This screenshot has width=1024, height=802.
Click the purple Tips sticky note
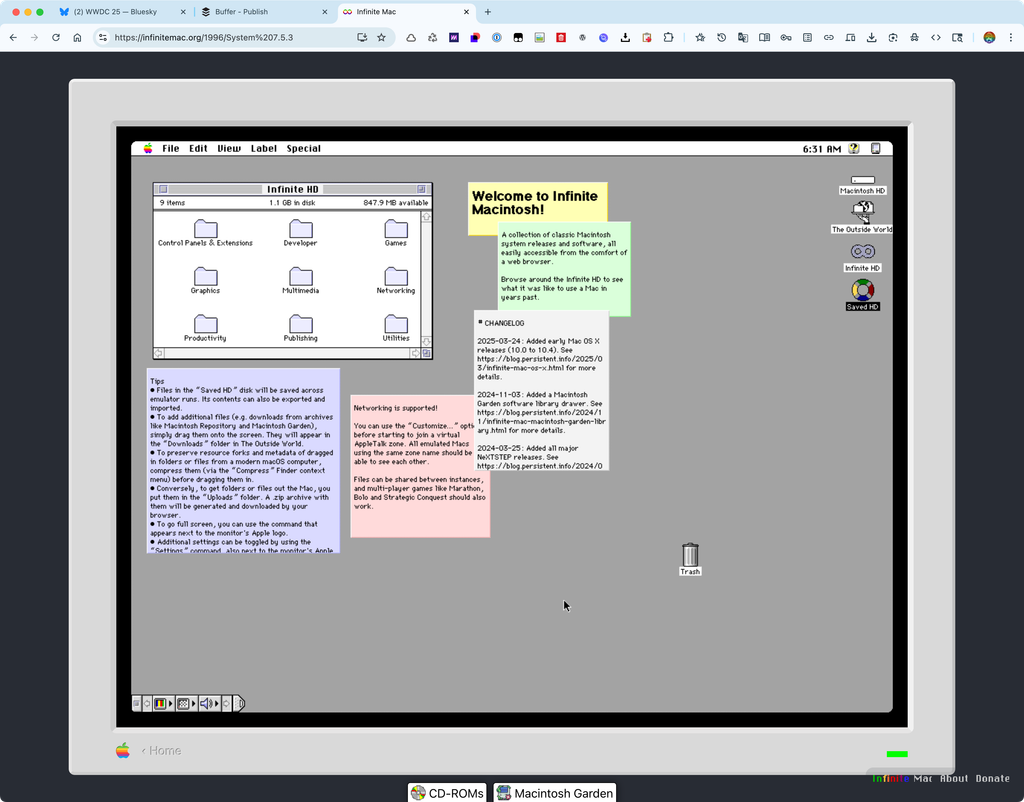tap(243, 460)
